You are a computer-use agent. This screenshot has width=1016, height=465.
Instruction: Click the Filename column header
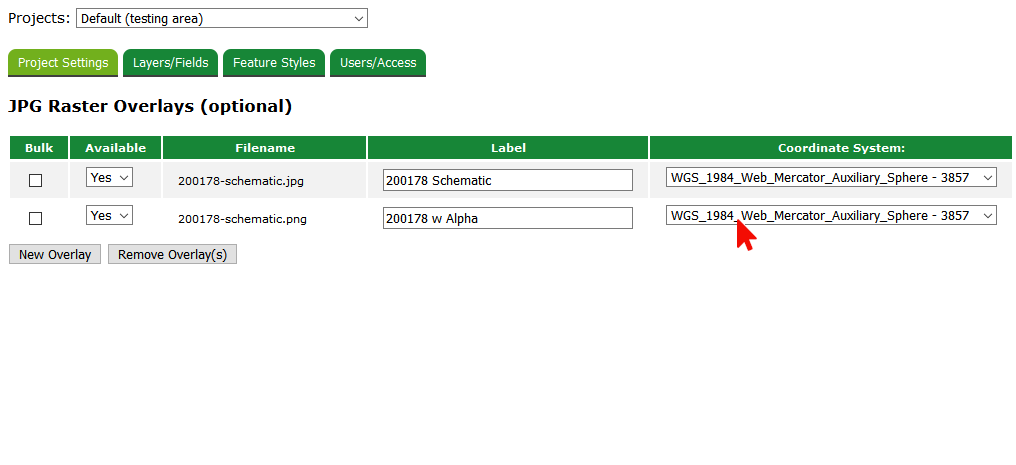pyautogui.click(x=265, y=148)
